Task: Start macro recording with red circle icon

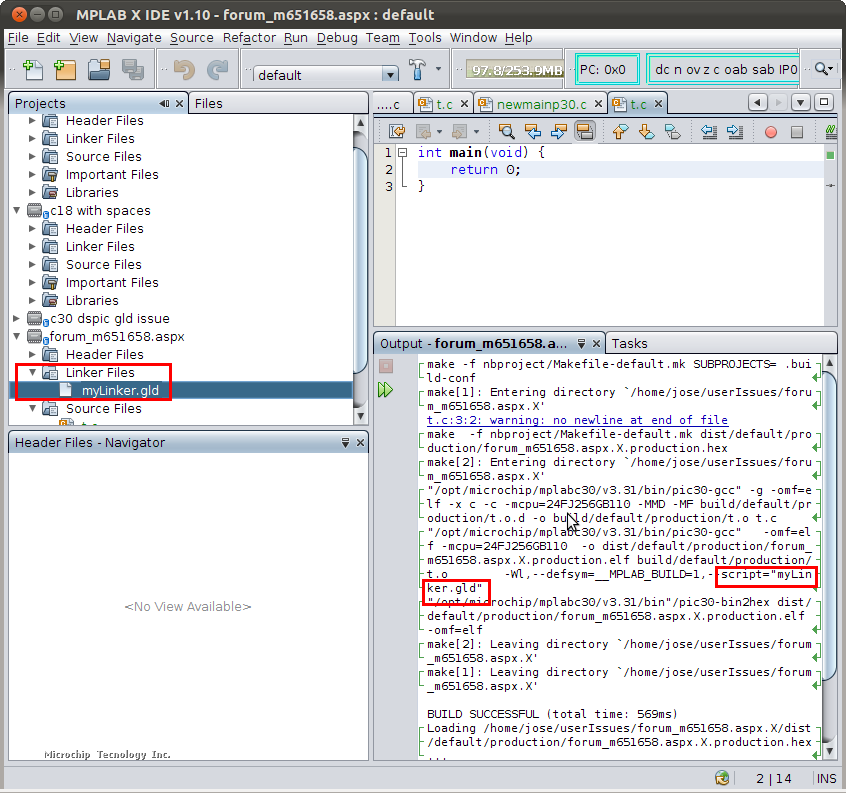Action: [770, 132]
